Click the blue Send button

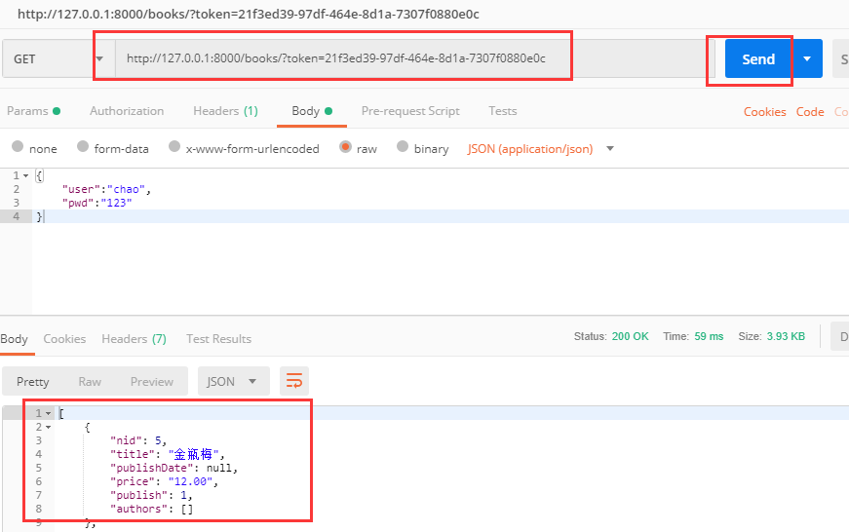coord(758,58)
